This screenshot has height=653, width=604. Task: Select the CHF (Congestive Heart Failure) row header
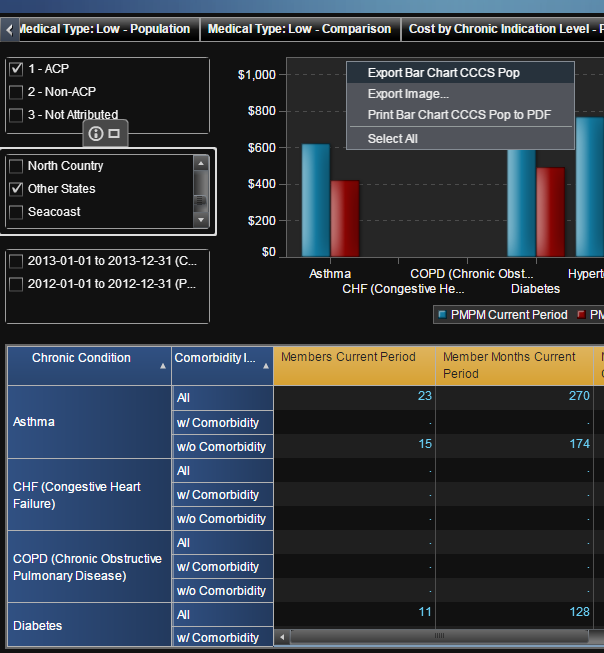pyautogui.click(x=89, y=495)
